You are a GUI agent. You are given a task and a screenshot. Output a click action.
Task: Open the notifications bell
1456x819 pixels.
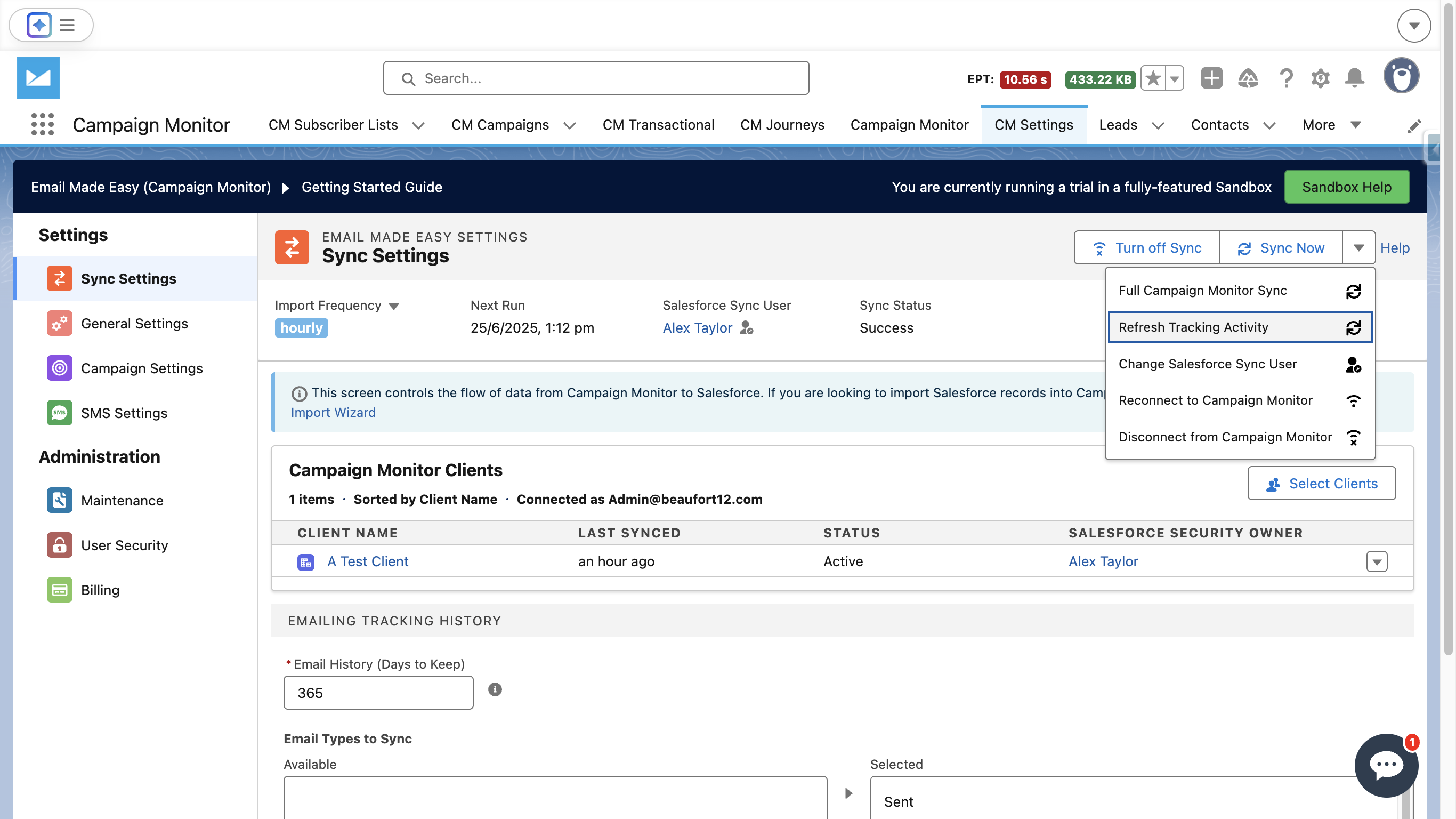1355,78
